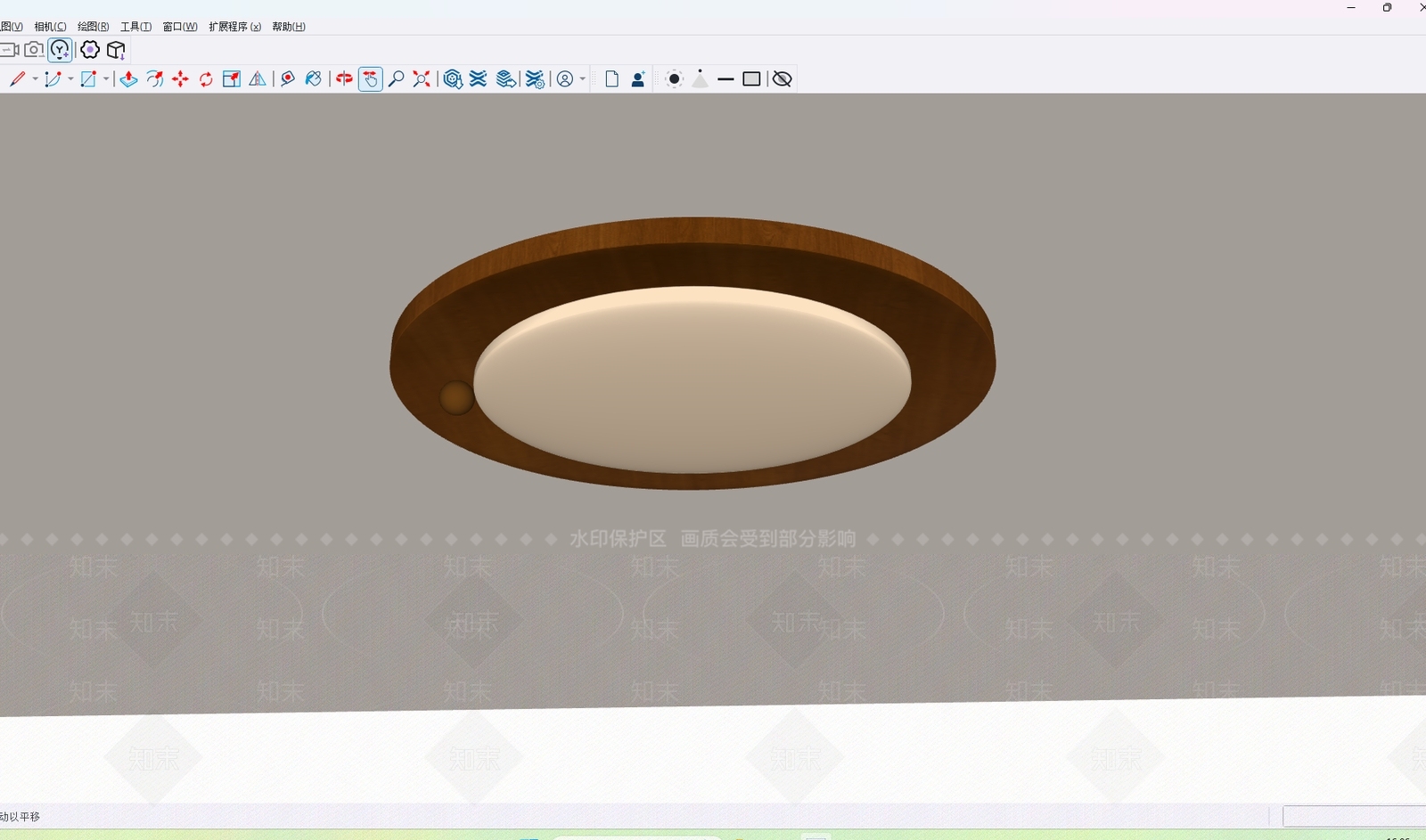The height and width of the screenshot is (840, 1426).
Task: Click the measurements input box in status bar
Action: pos(1354,816)
